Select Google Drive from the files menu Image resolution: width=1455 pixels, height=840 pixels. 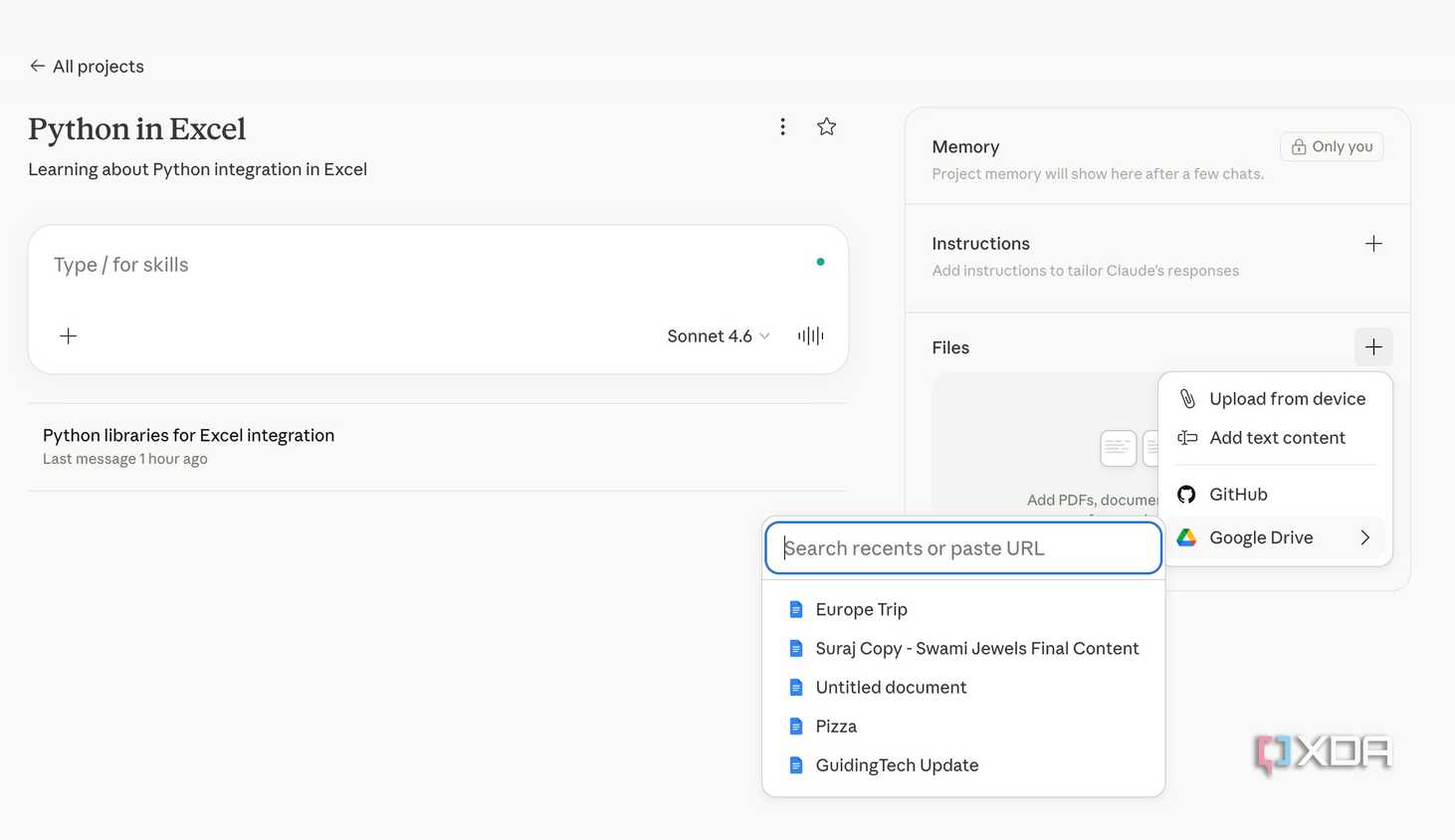(x=1275, y=537)
